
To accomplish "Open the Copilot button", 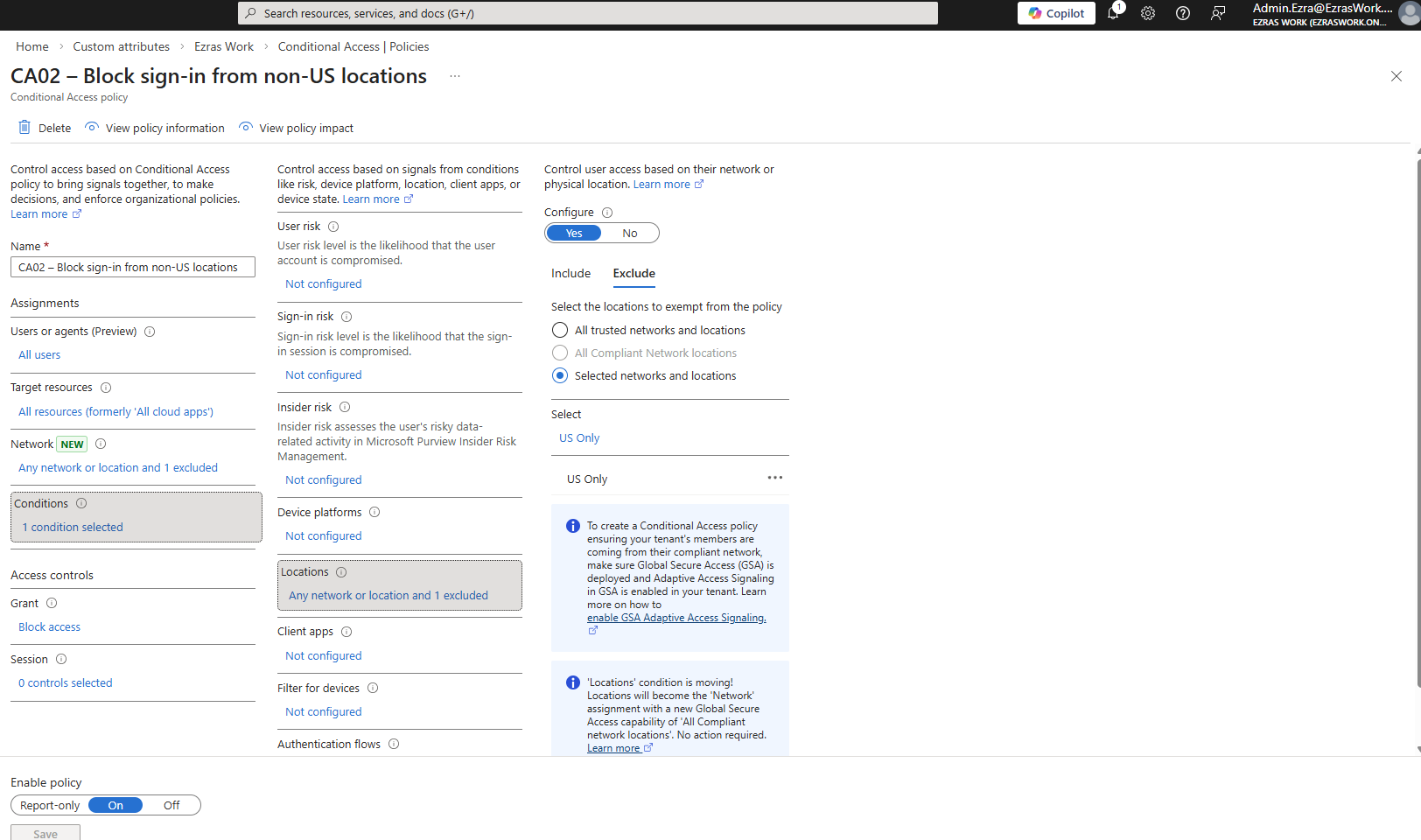I will click(1056, 13).
